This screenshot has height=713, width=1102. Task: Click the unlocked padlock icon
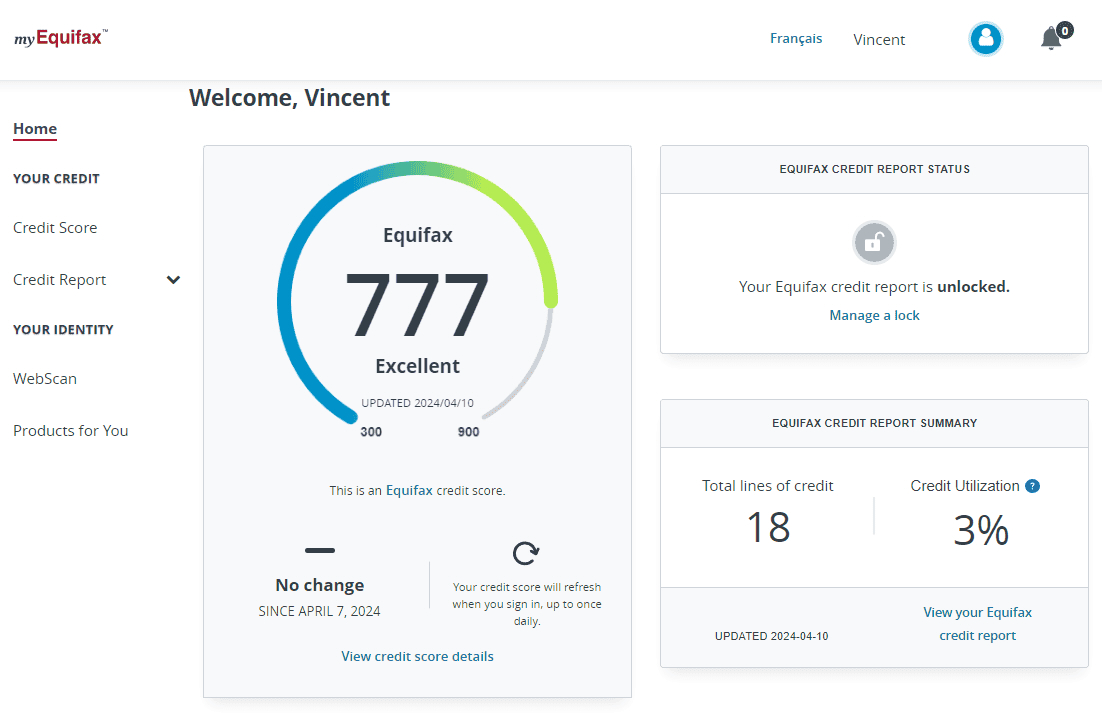873,242
